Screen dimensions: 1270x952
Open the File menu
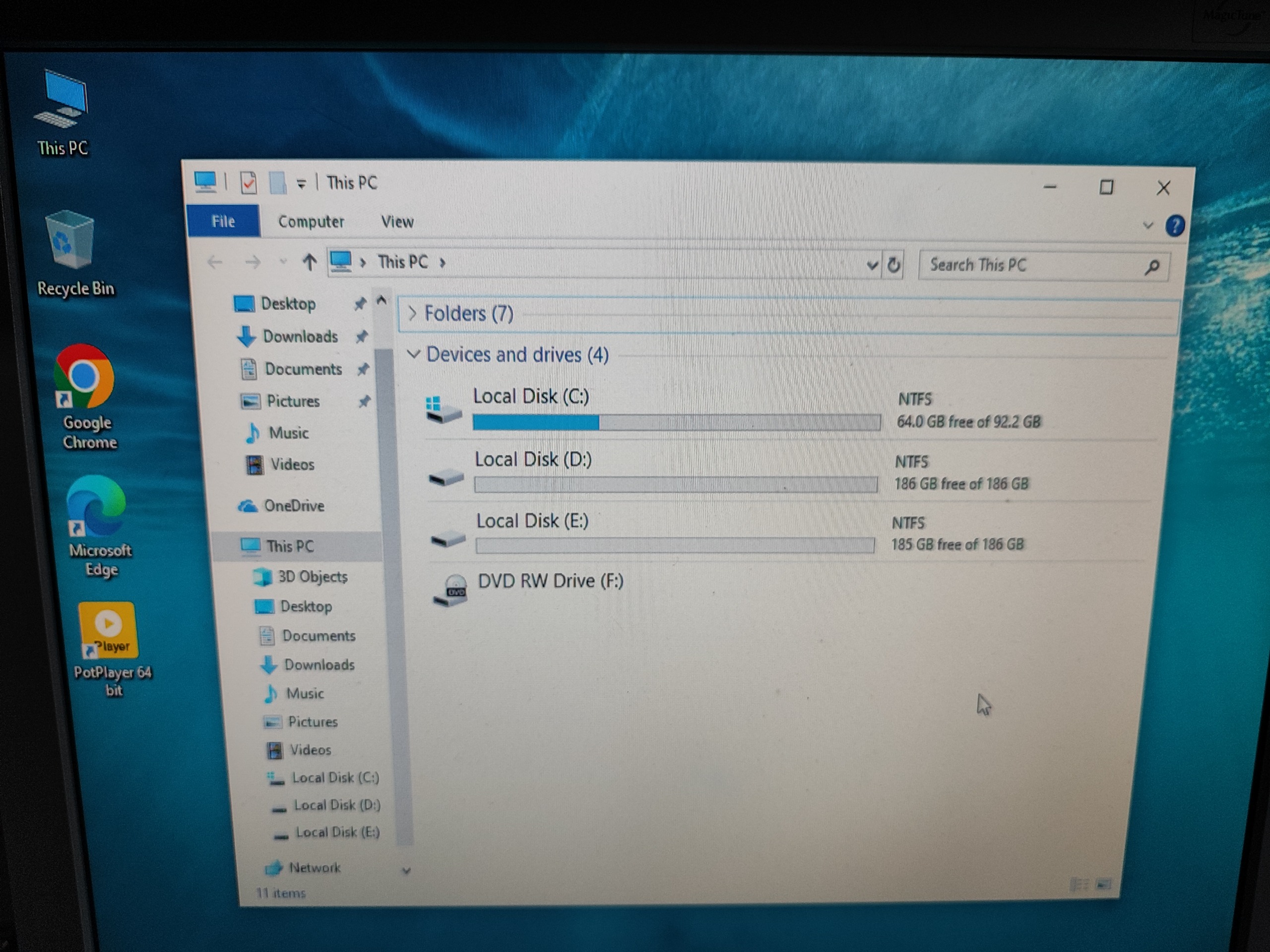[223, 221]
